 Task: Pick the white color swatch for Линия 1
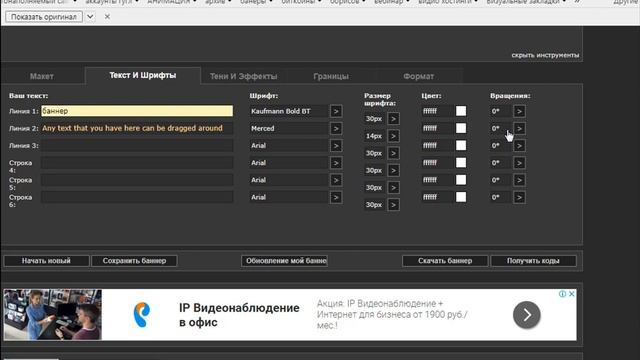click(x=461, y=111)
